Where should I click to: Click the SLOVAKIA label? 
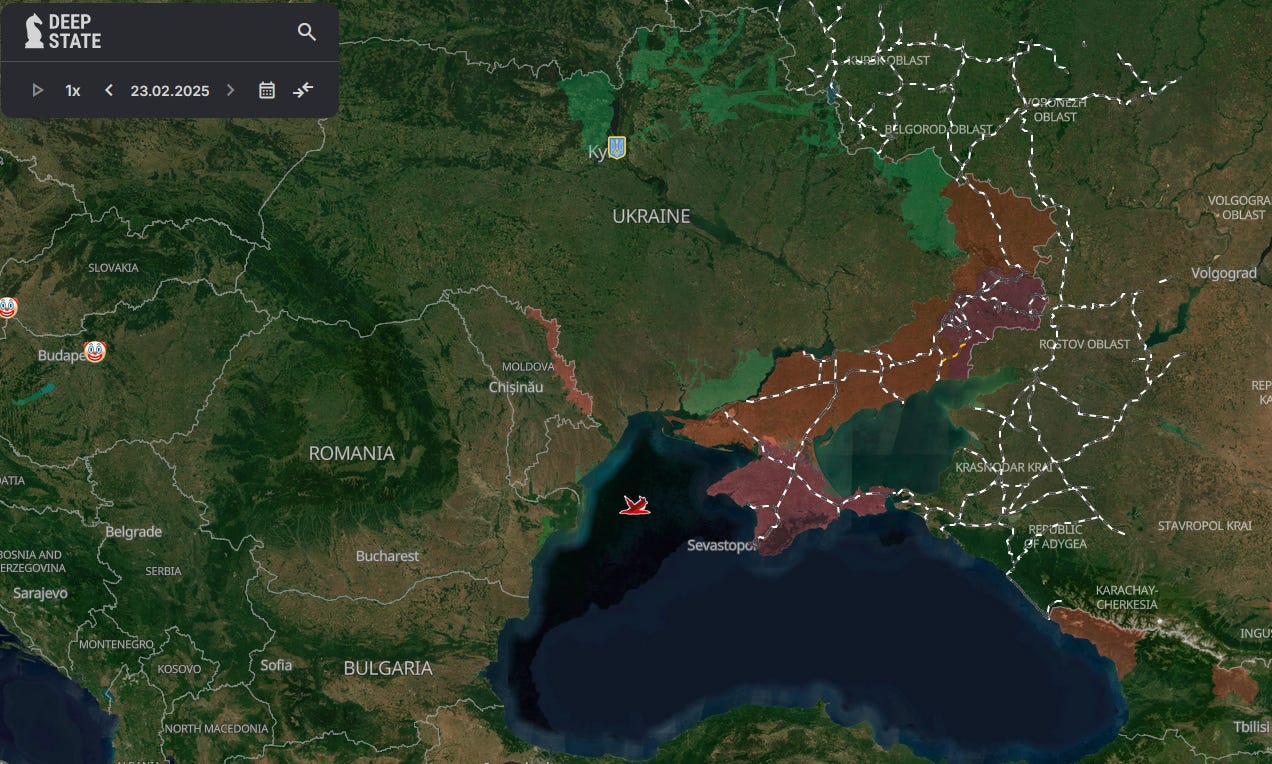tap(113, 268)
